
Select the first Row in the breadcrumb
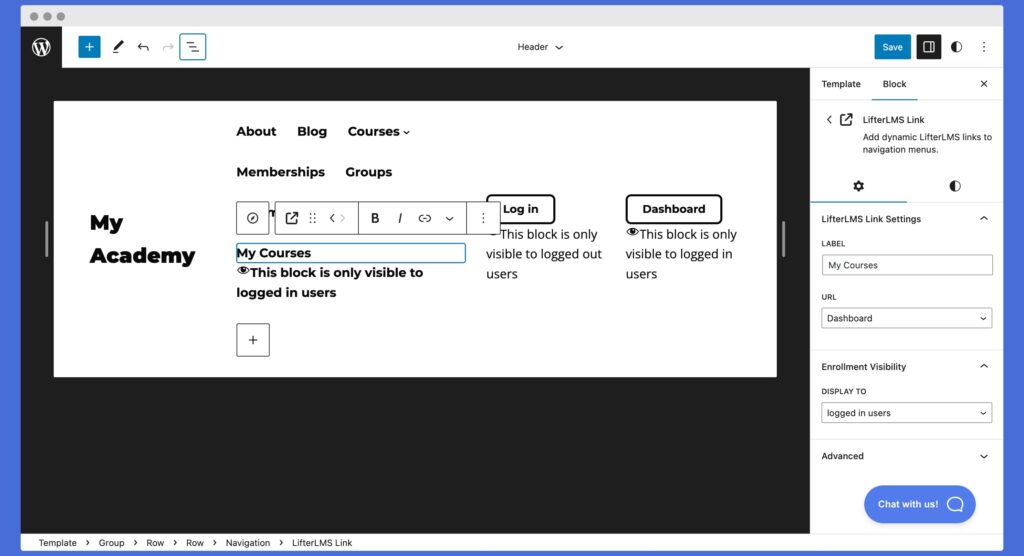(155, 543)
